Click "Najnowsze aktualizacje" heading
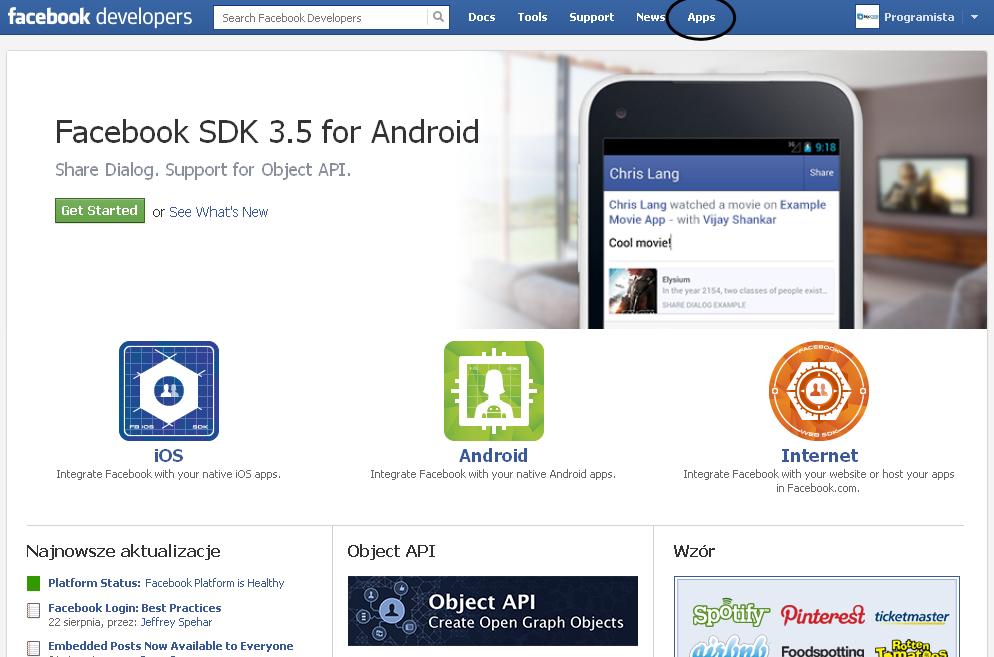This screenshot has width=994, height=657. click(x=123, y=551)
